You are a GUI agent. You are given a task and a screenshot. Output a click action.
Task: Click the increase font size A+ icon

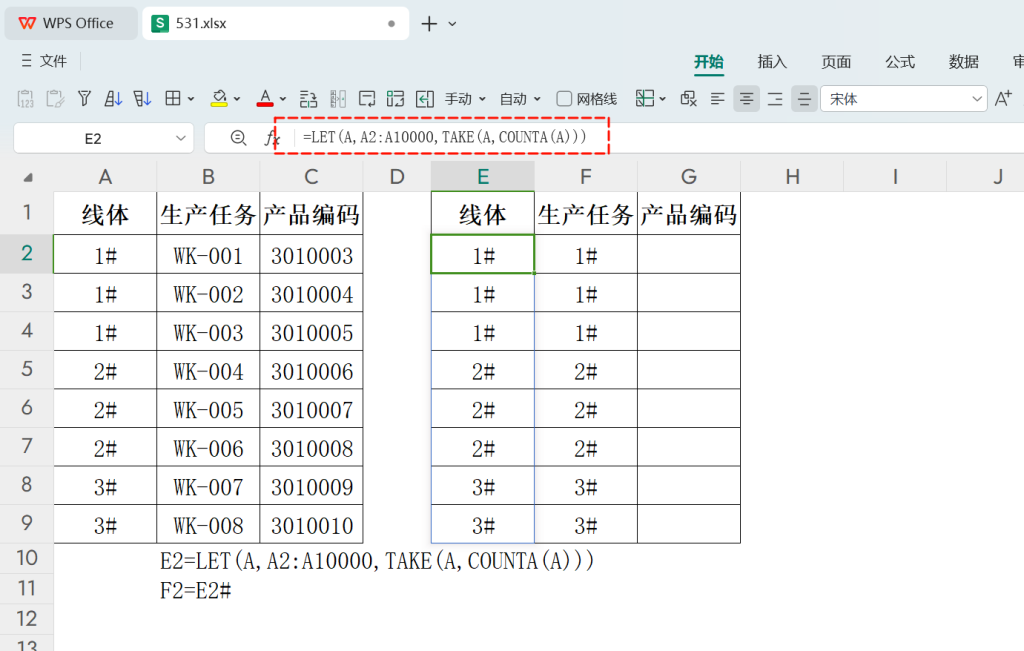pos(1003,99)
